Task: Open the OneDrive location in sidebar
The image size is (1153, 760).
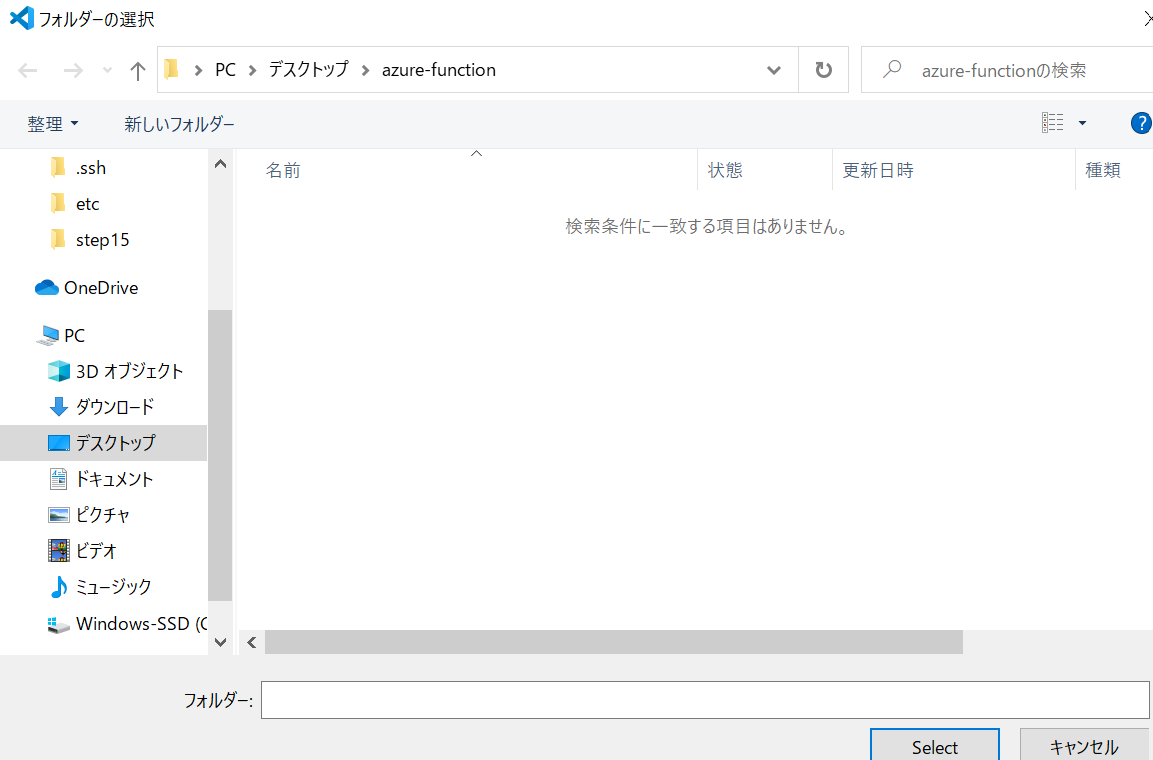Action: point(100,288)
